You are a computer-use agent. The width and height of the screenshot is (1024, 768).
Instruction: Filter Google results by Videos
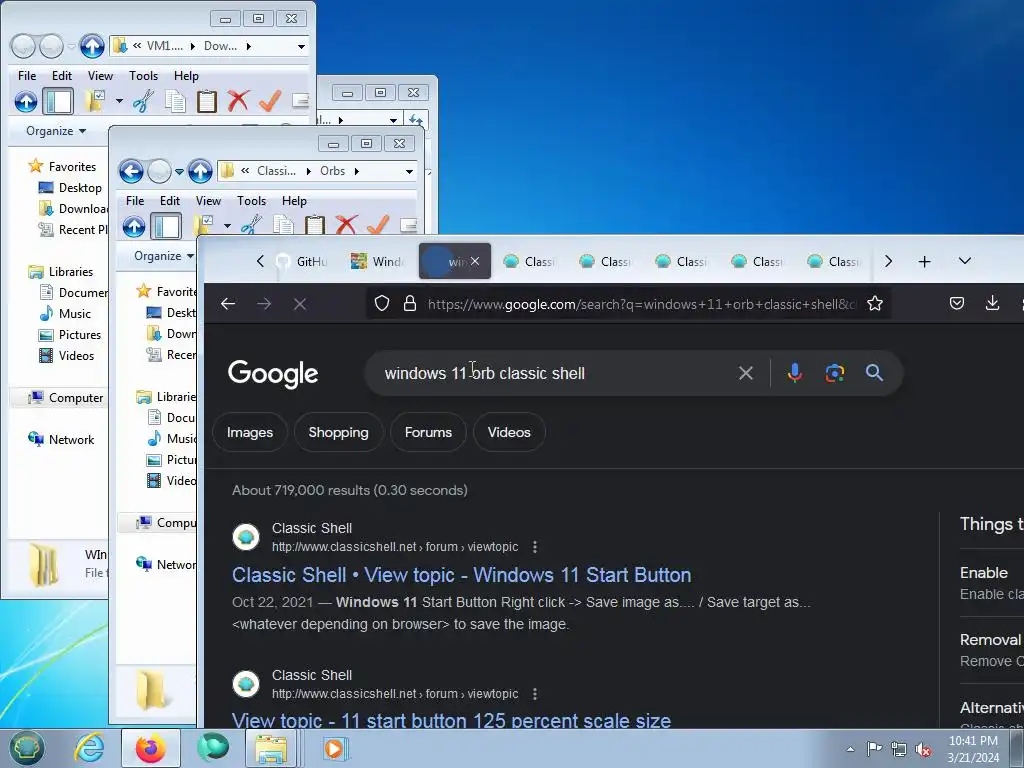(509, 432)
